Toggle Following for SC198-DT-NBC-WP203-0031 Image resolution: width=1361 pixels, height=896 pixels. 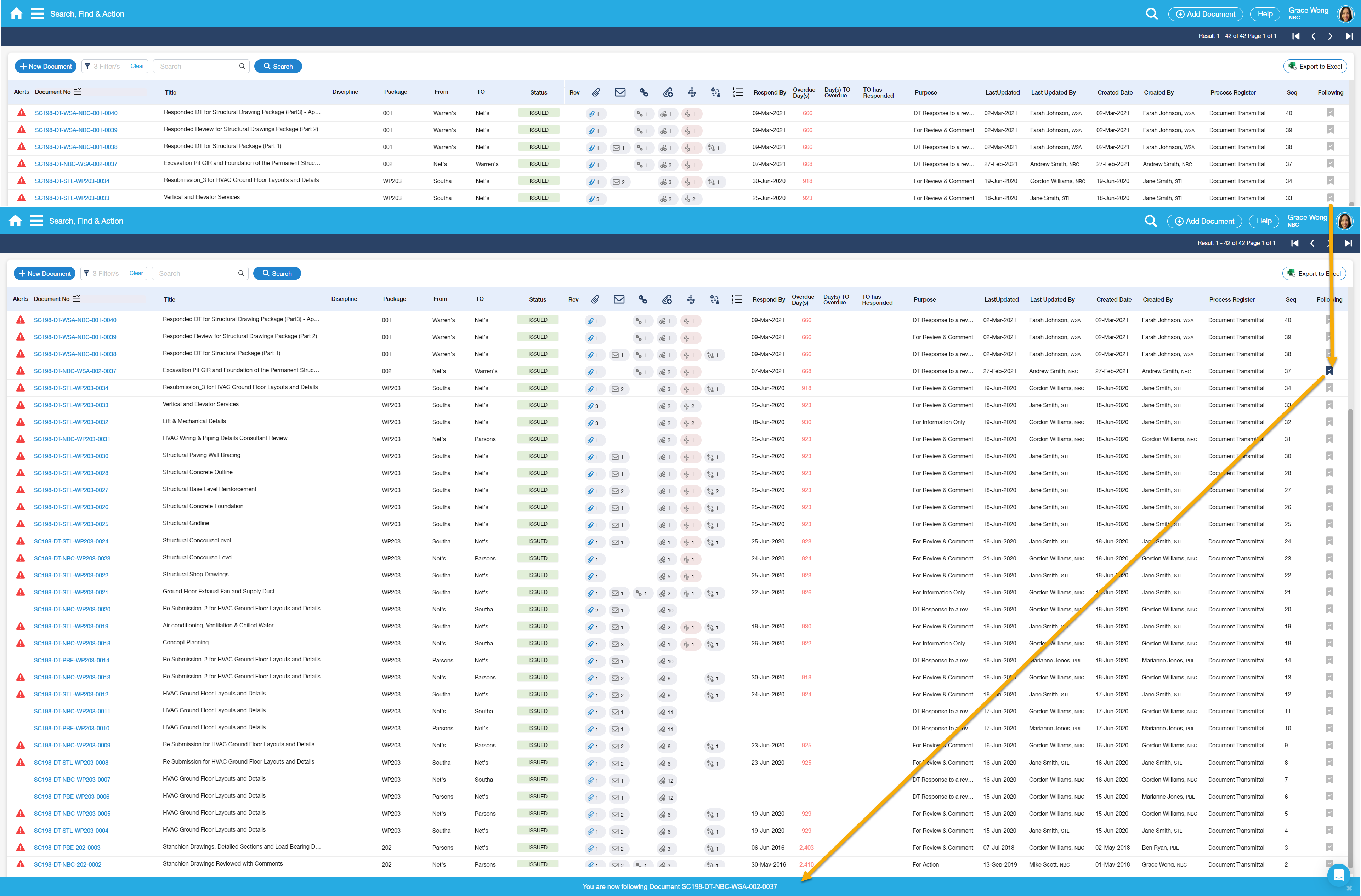click(1329, 439)
